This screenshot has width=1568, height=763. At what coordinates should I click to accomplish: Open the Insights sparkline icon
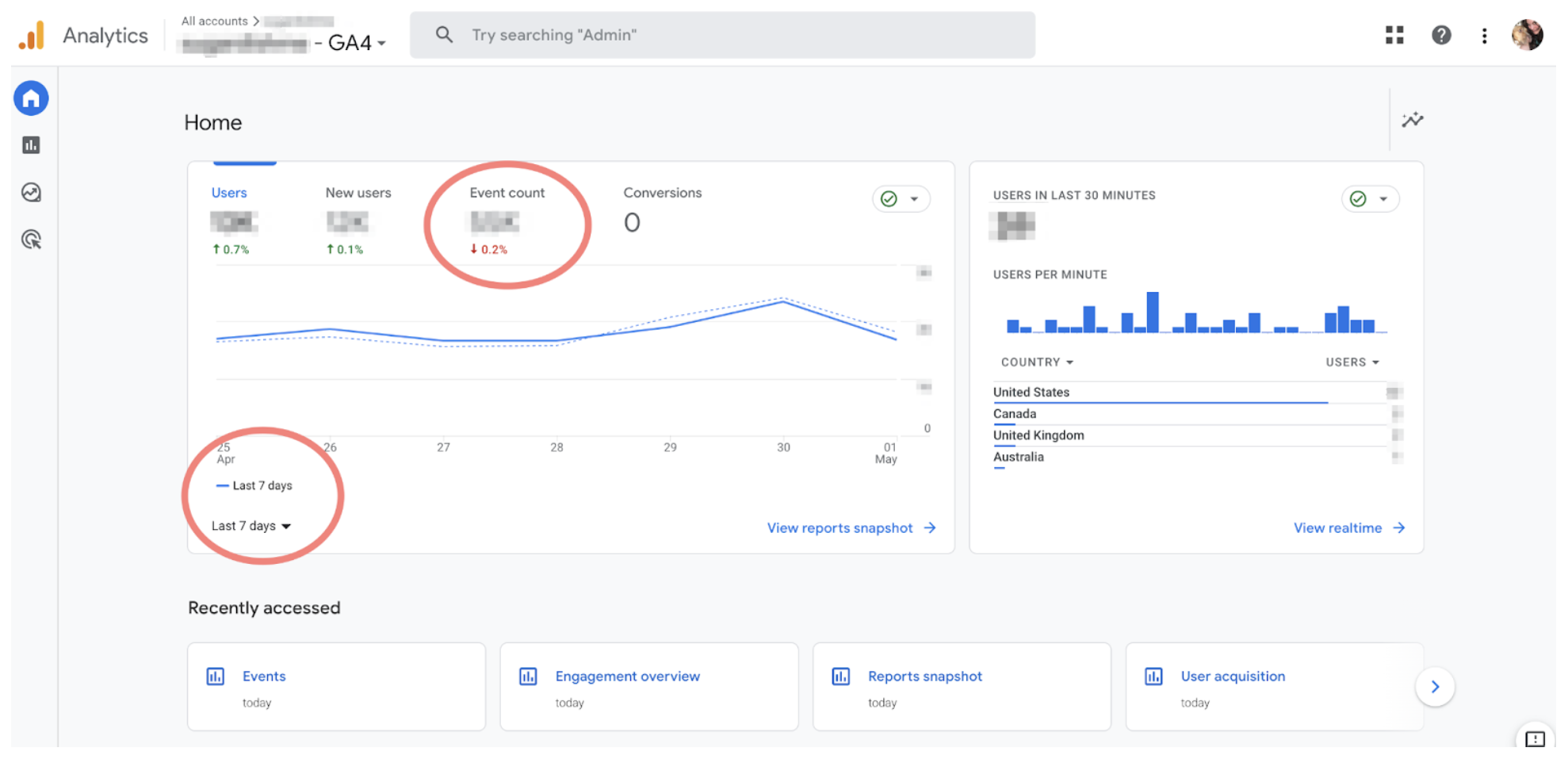pos(1412,120)
